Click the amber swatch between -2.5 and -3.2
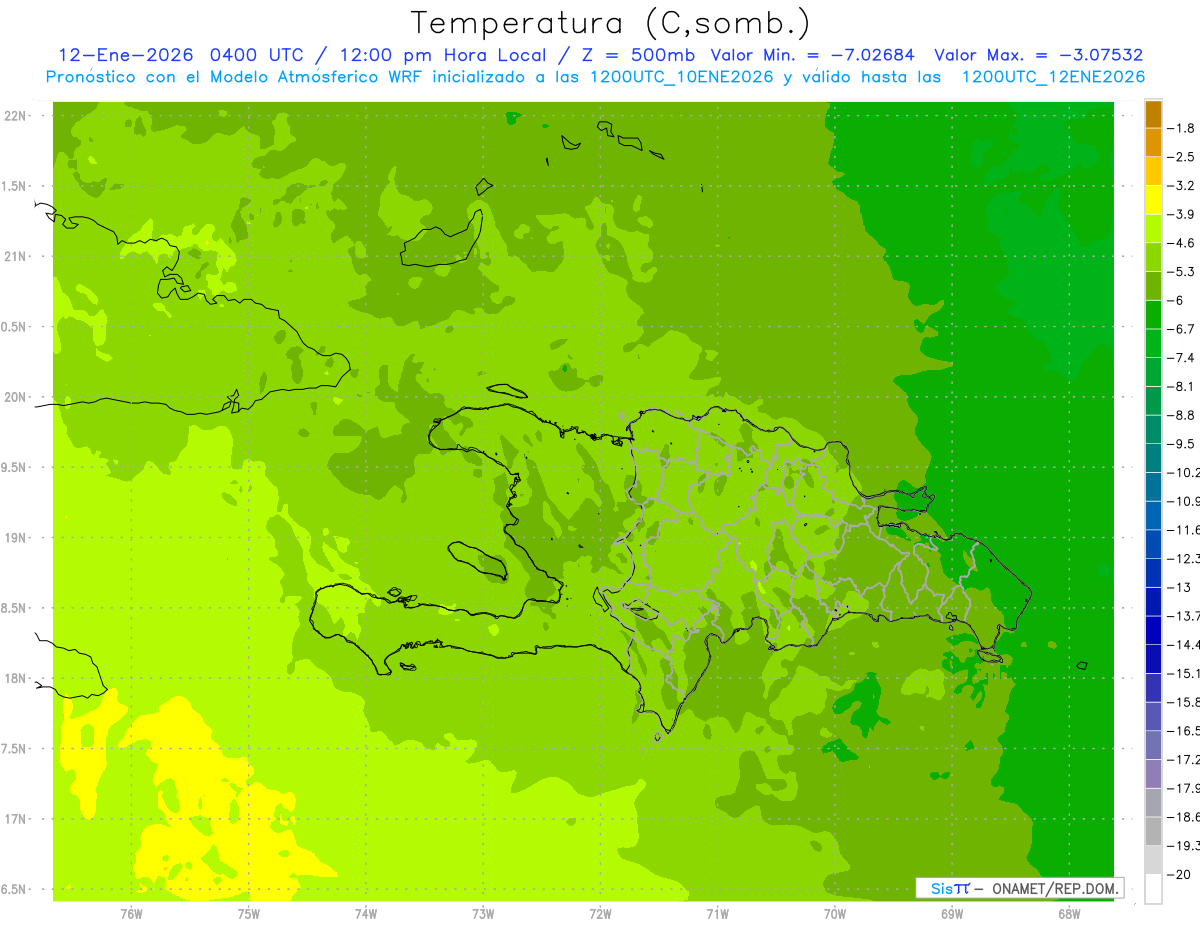Viewport: 1200px width, 927px height. [x=1153, y=171]
